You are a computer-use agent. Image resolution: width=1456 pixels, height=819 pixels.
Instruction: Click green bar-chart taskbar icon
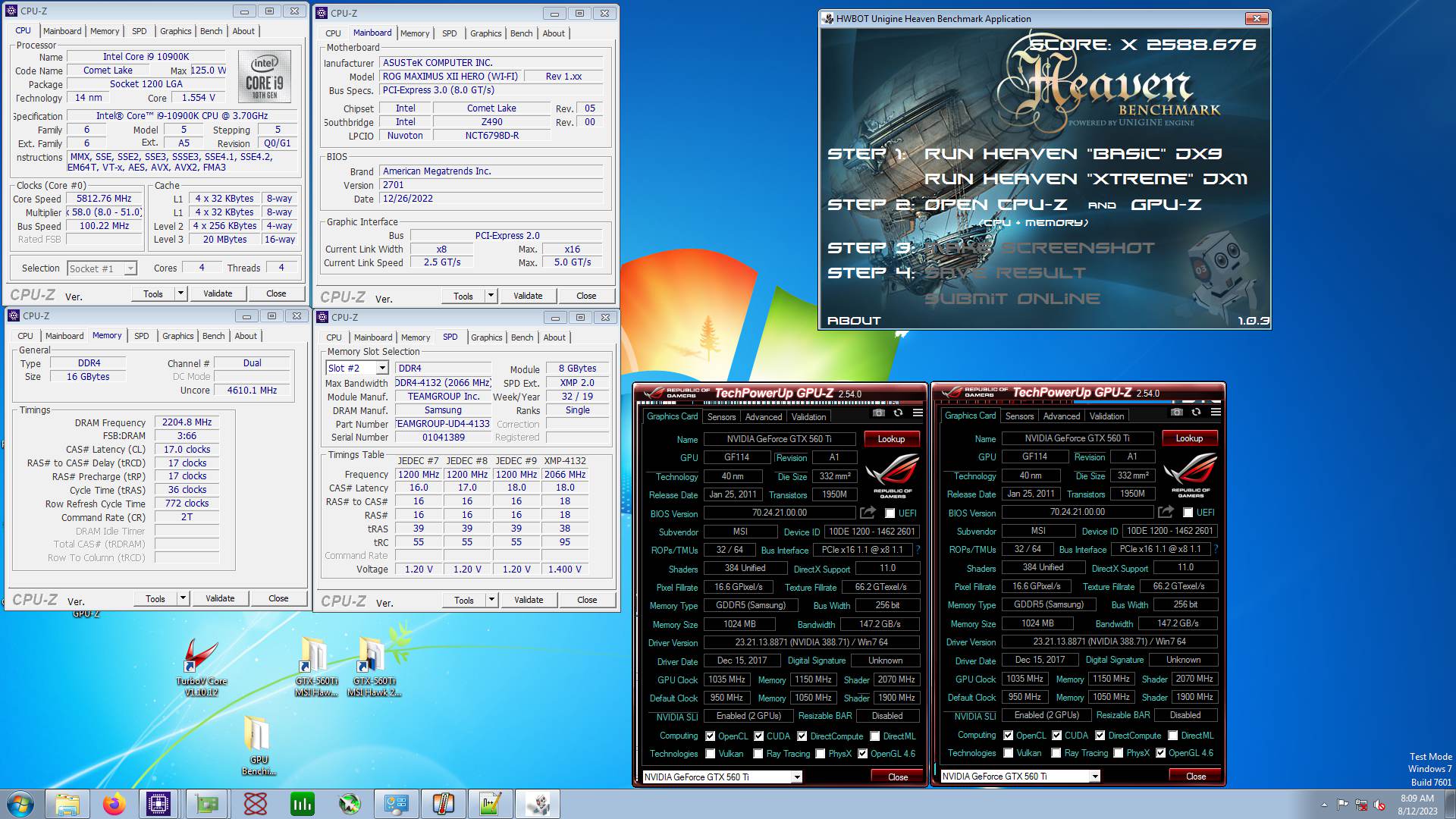(302, 804)
